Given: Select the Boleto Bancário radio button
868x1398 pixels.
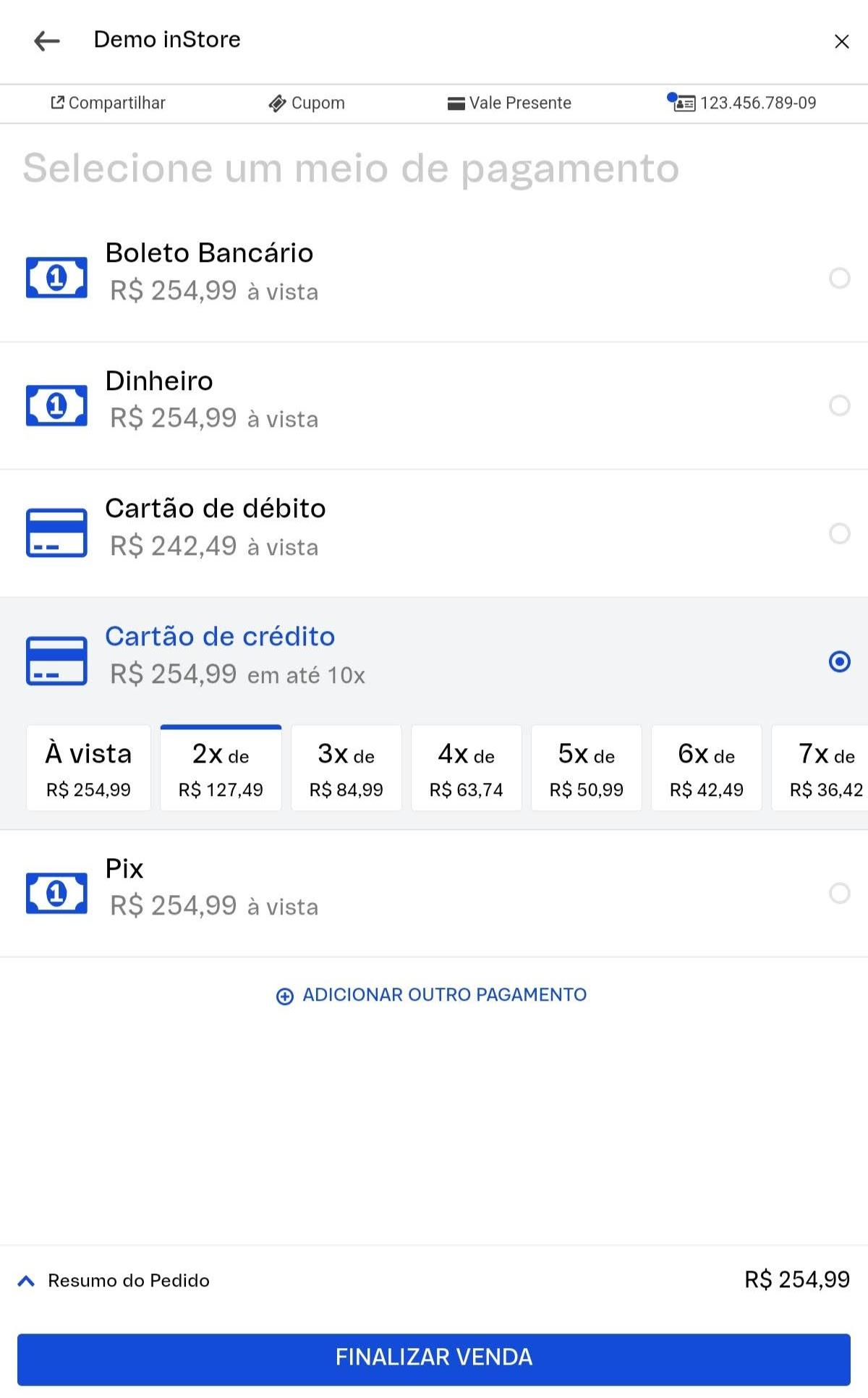Looking at the screenshot, I should (x=839, y=278).
